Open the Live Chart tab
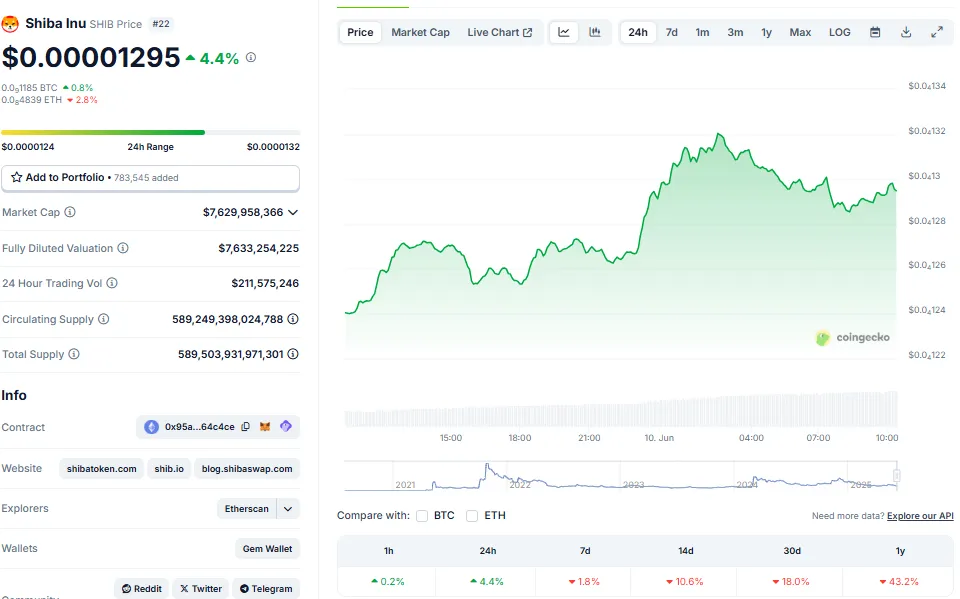 coord(500,32)
